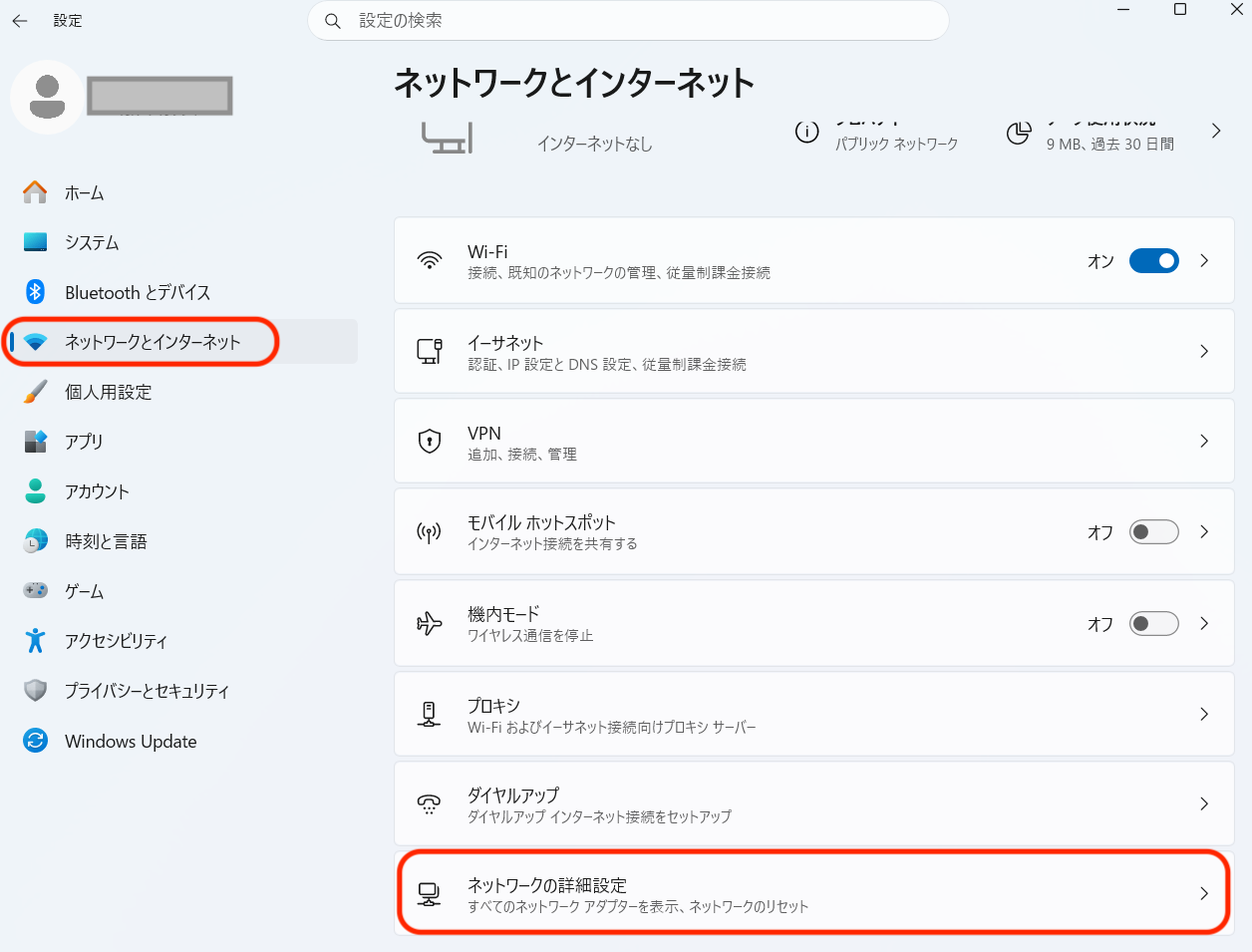Click the ダイヤルアップ phone icon
This screenshot has height=952, width=1252.
[430, 804]
